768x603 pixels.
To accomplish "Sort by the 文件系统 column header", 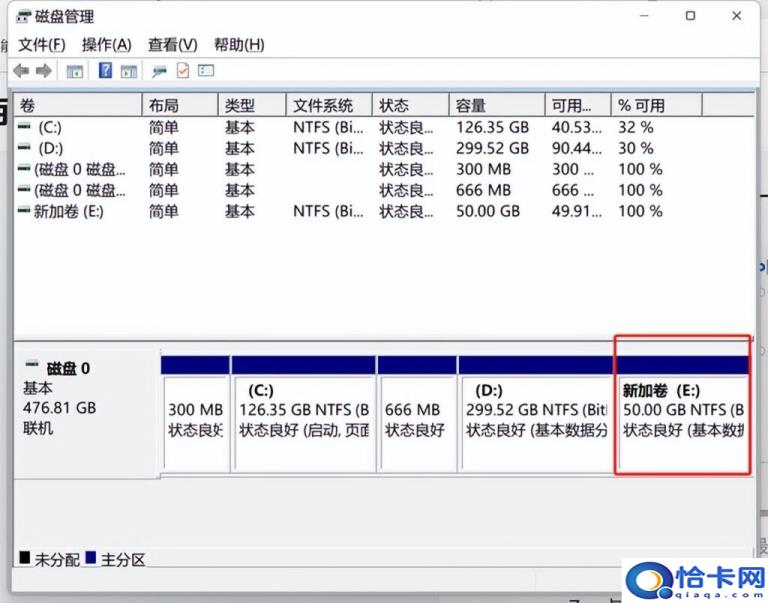I will 329,105.
